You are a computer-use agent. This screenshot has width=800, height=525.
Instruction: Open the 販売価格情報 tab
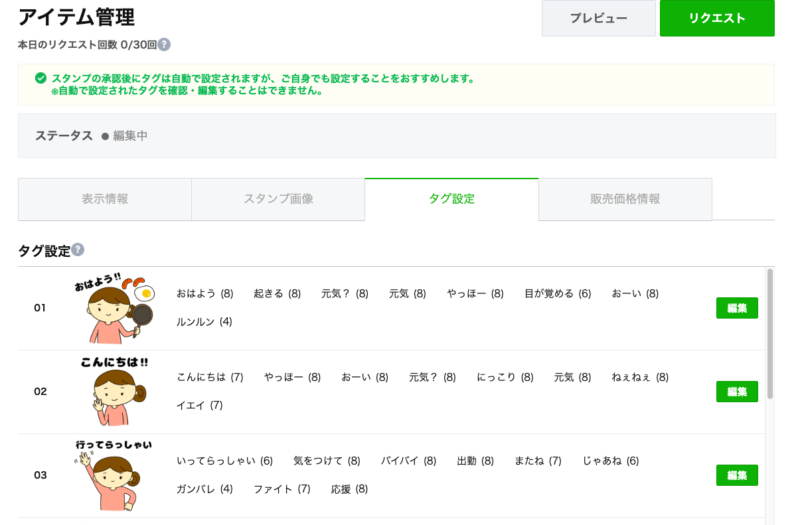coord(625,199)
